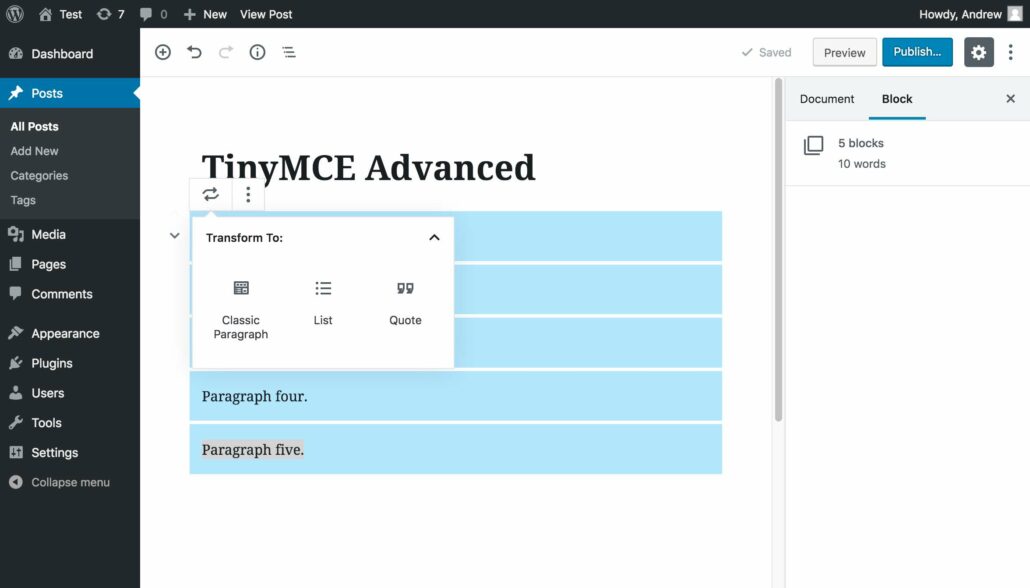Preview the post
Screen dimensions: 1030x588
coord(844,51)
